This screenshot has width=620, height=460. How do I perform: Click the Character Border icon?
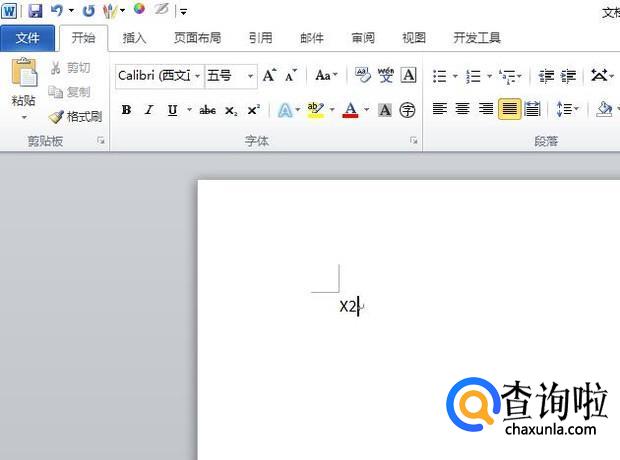[408, 75]
